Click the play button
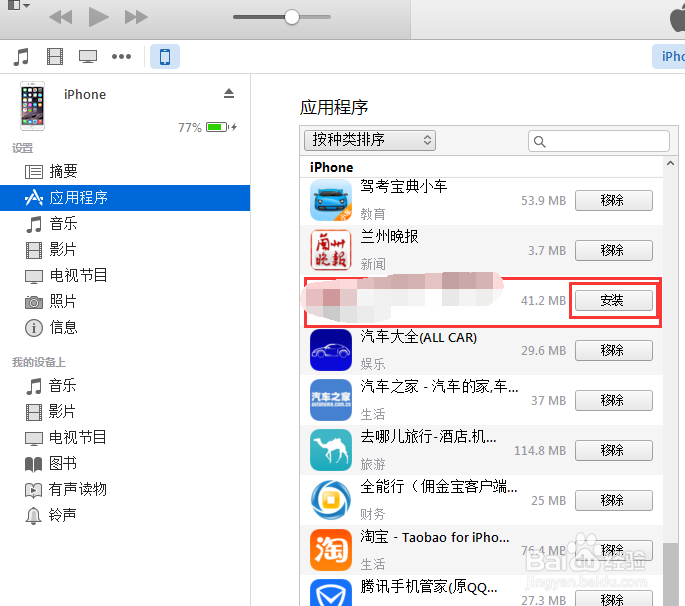Screen dimensions: 685x606 pyautogui.click(x=98, y=17)
